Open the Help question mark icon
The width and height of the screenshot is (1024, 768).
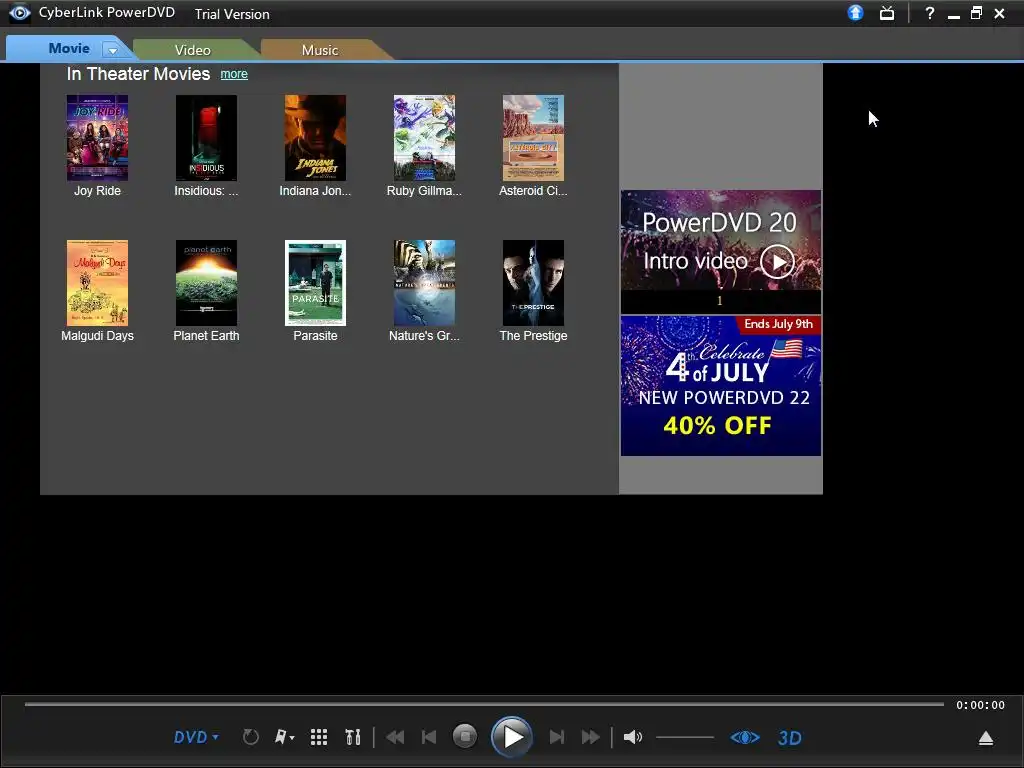pos(929,13)
